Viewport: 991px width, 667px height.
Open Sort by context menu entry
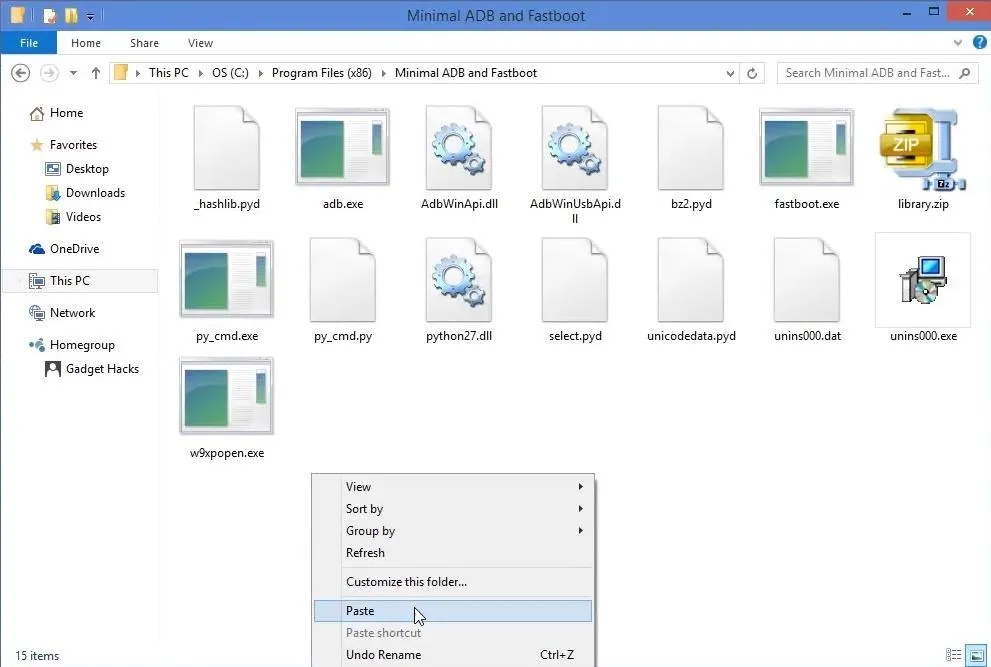[453, 509]
